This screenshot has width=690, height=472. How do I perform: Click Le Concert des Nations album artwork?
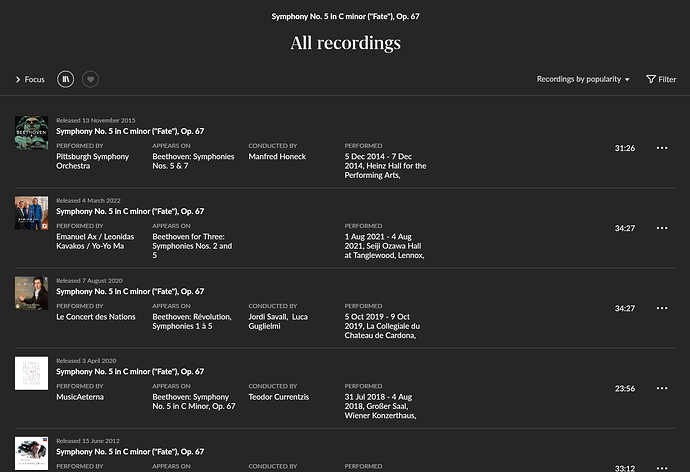click(x=31, y=293)
